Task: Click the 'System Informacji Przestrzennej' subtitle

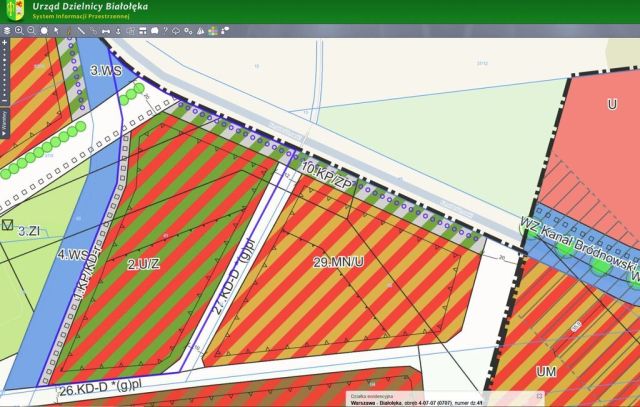Action: click(x=81, y=17)
